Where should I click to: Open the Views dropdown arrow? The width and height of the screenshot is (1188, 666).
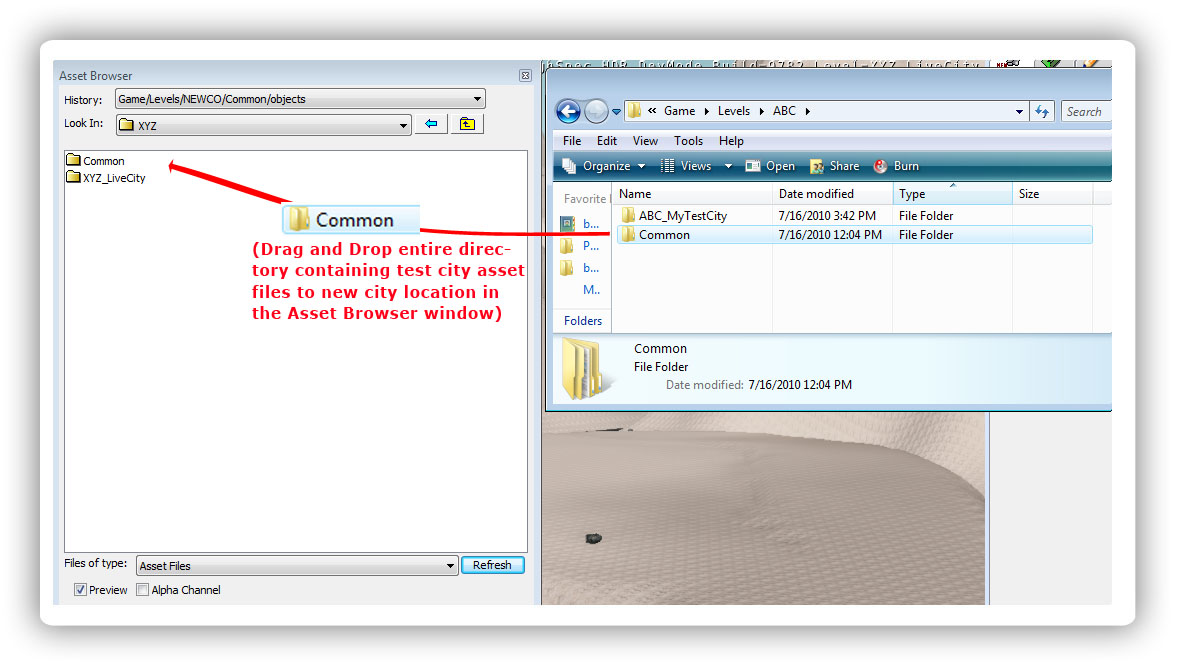click(728, 166)
